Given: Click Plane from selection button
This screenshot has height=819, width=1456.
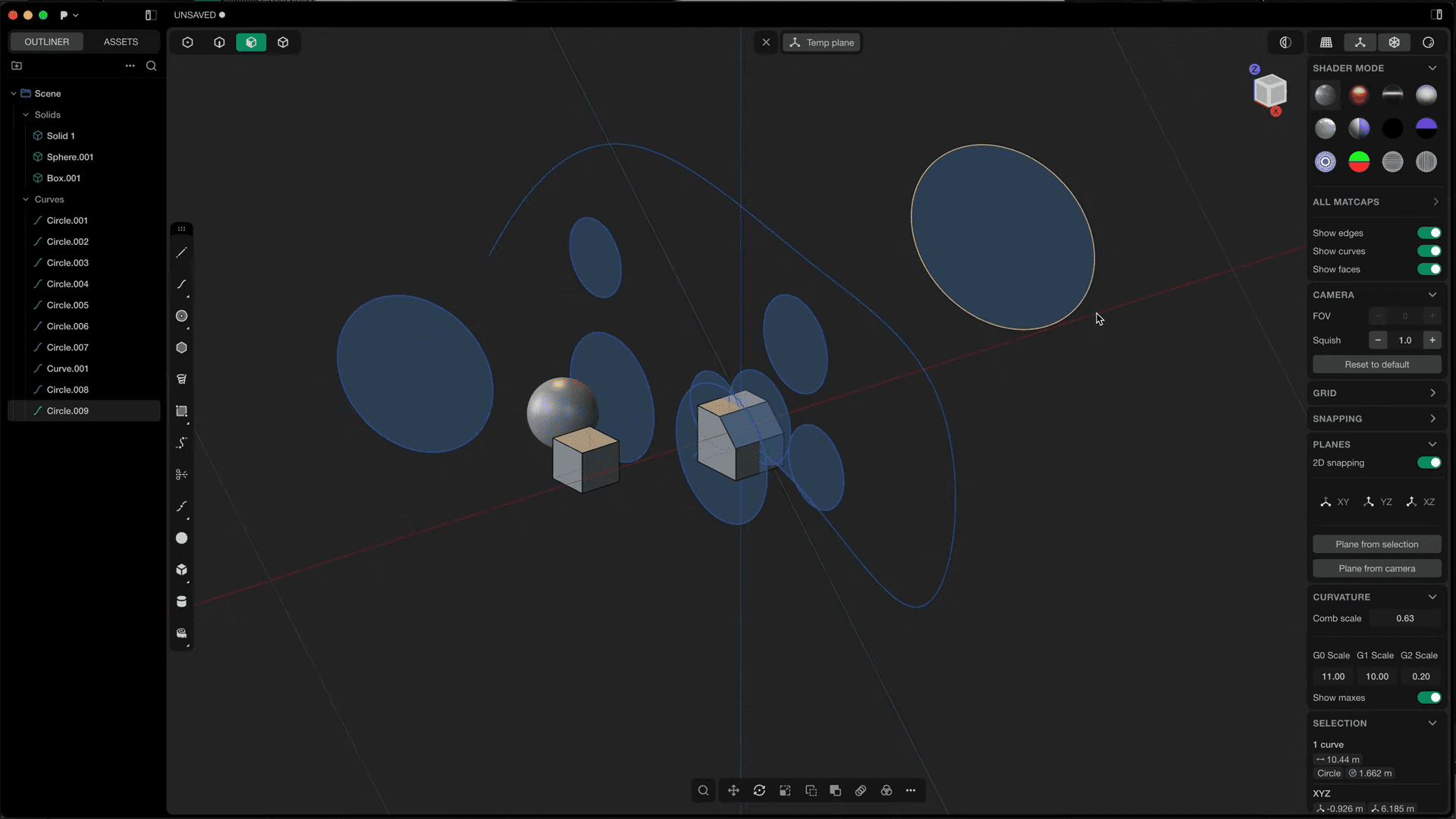Looking at the screenshot, I should [1376, 544].
